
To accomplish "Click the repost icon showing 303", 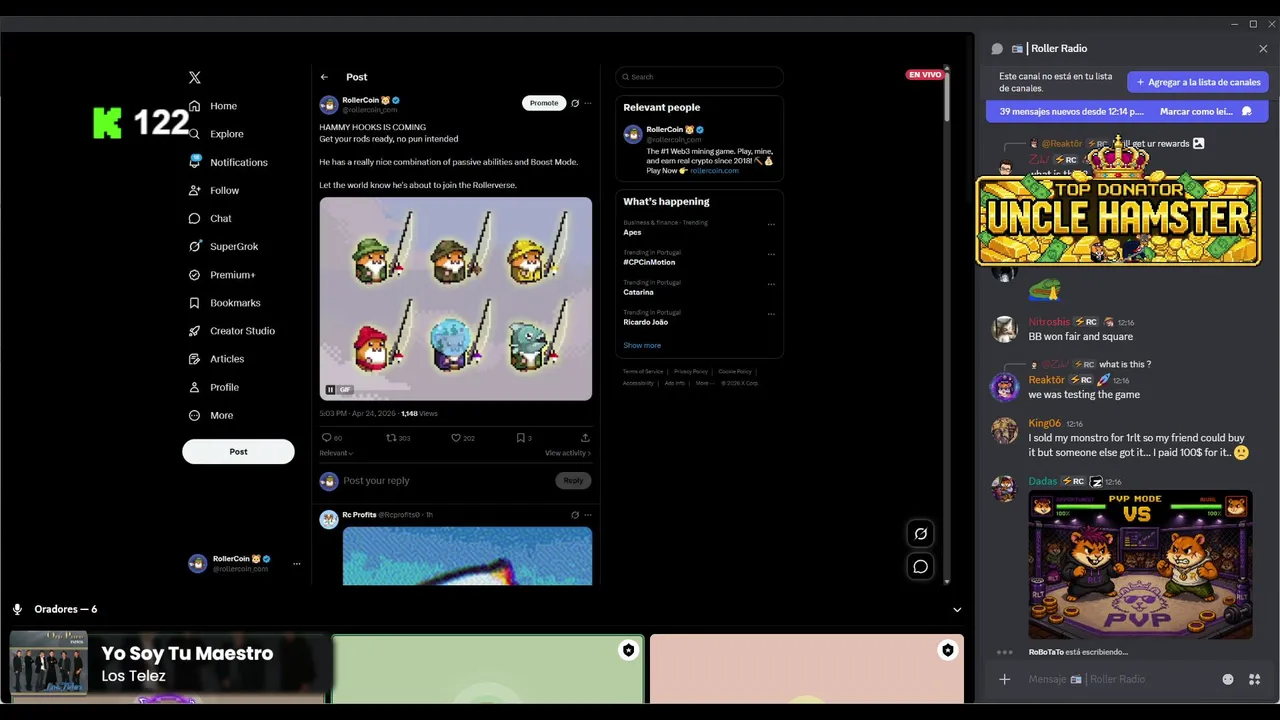I will point(391,438).
